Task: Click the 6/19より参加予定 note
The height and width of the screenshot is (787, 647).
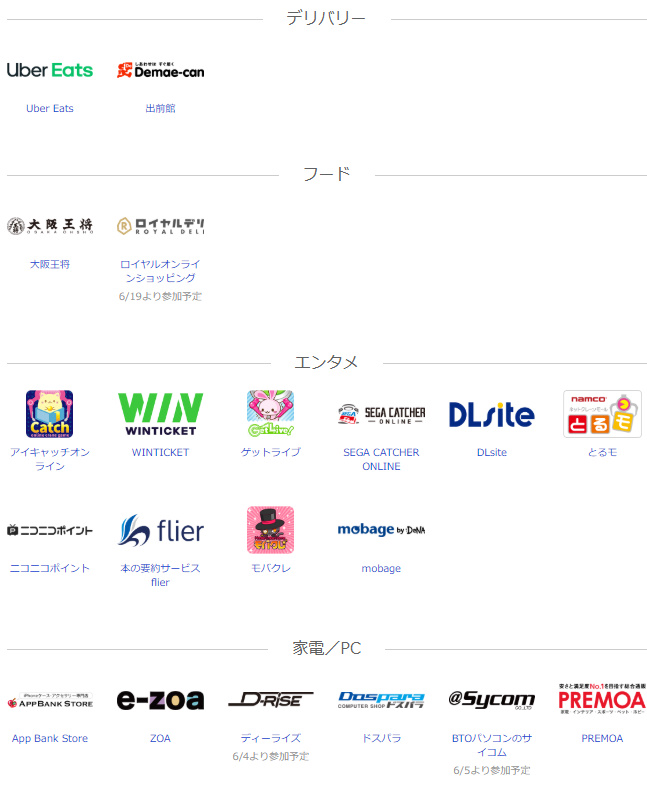Action: coord(160,296)
